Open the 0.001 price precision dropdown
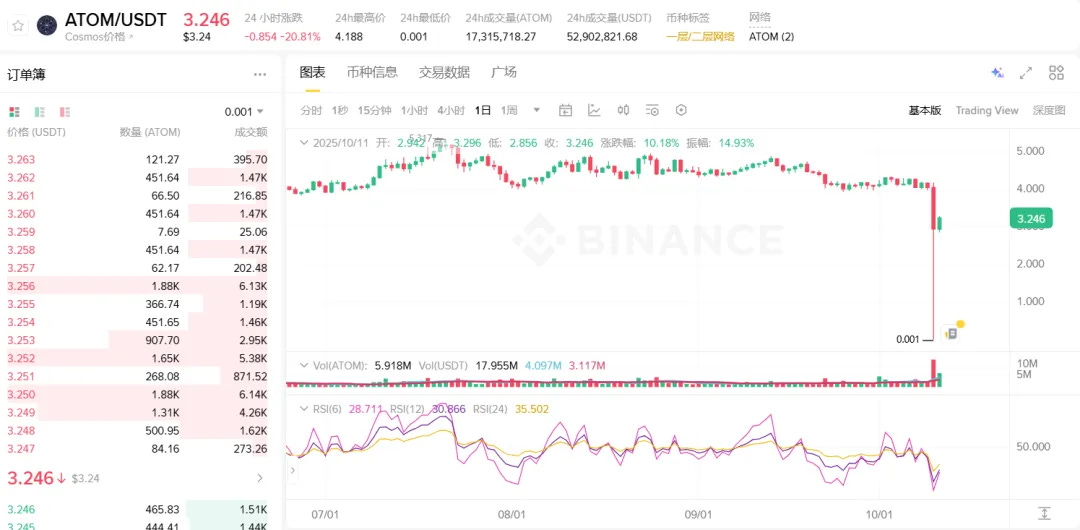 [x=244, y=112]
